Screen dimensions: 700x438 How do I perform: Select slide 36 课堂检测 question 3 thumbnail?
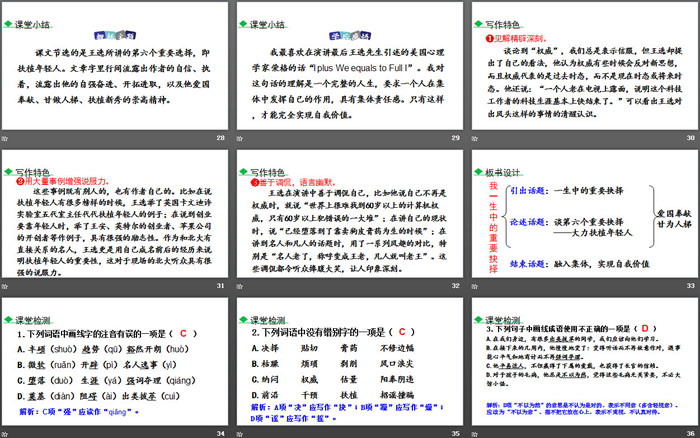585,362
